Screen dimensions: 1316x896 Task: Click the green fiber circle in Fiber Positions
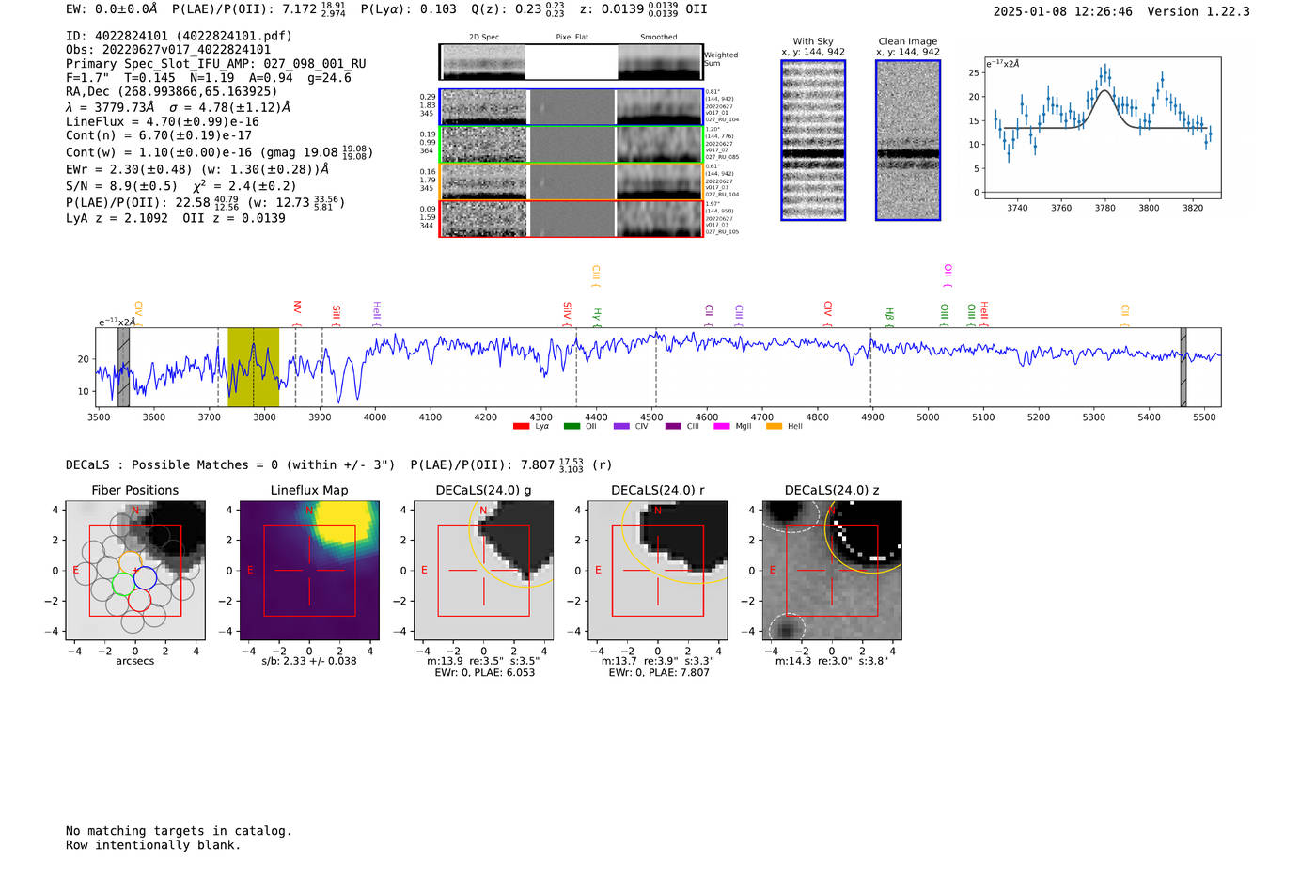point(123,584)
